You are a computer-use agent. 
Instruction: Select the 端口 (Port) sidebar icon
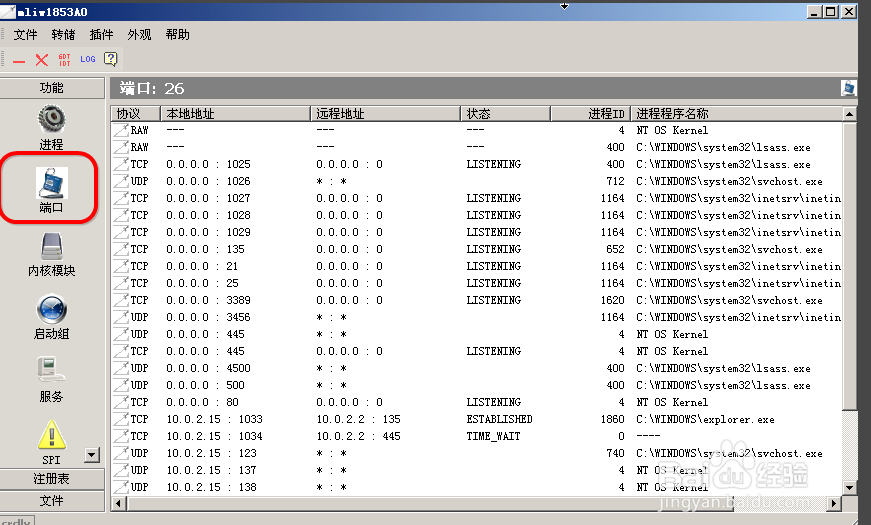(x=52, y=183)
